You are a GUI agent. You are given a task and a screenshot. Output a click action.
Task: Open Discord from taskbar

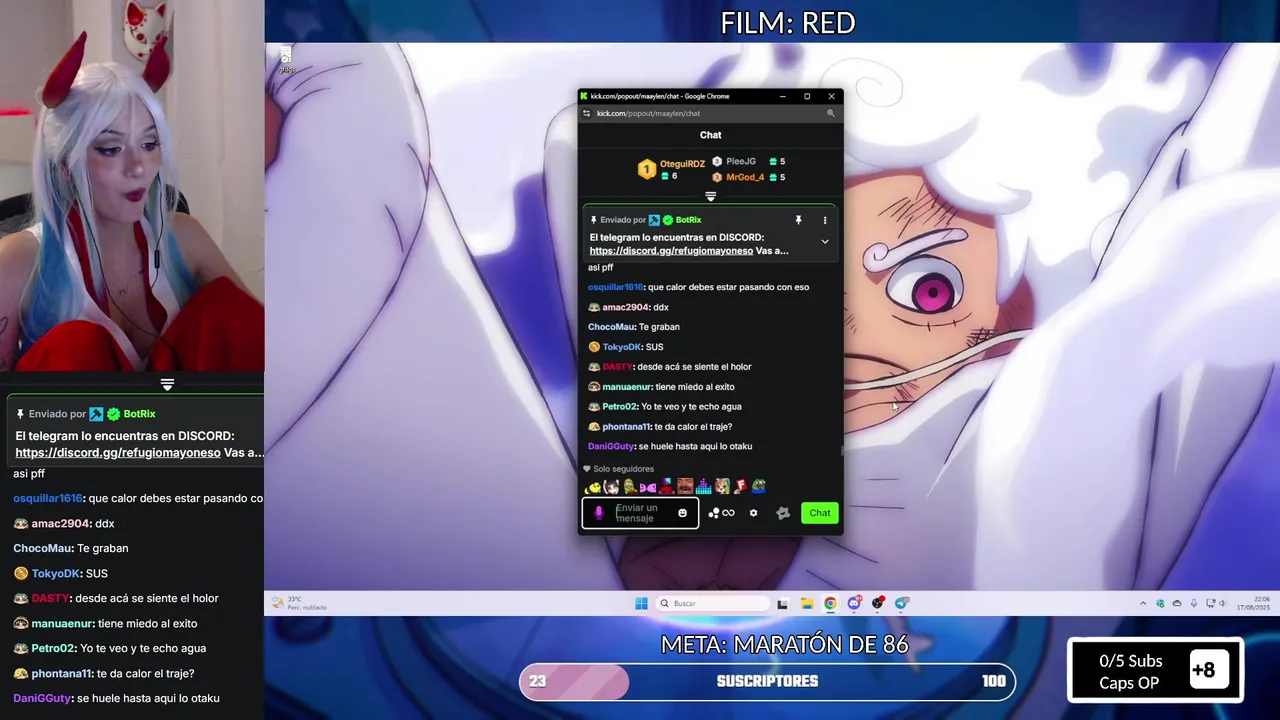[854, 603]
